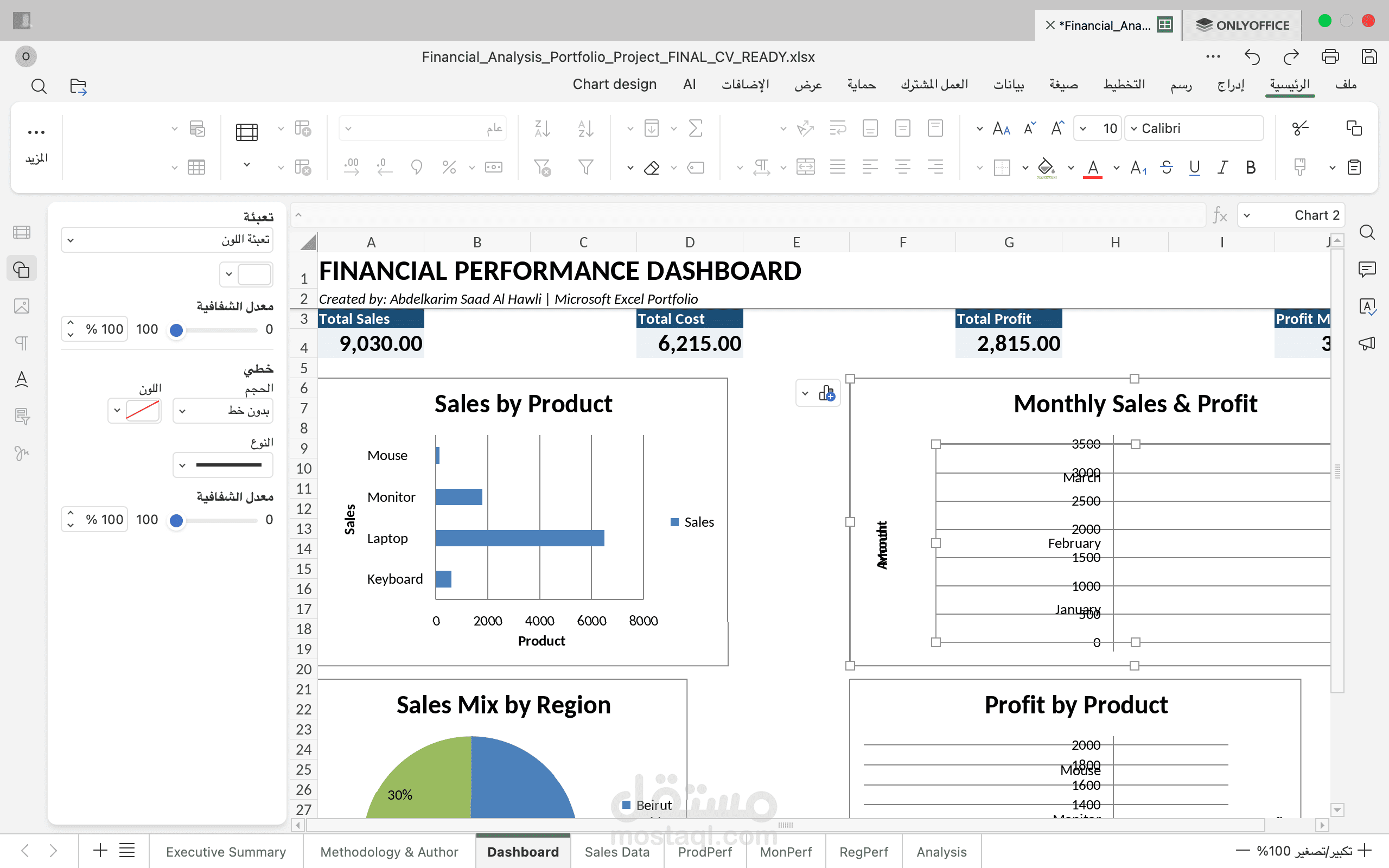Image resolution: width=1389 pixels, height=868 pixels.
Task: Open the Analysis sheet tab
Action: pyautogui.click(x=941, y=852)
